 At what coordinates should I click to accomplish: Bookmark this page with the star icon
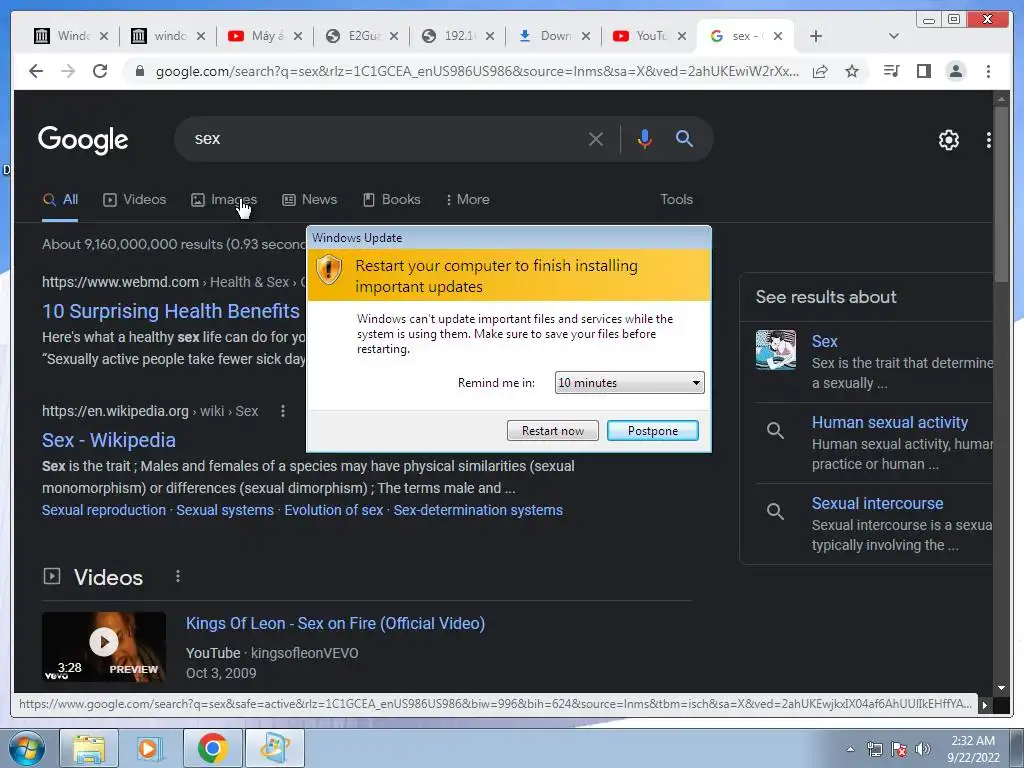(852, 71)
